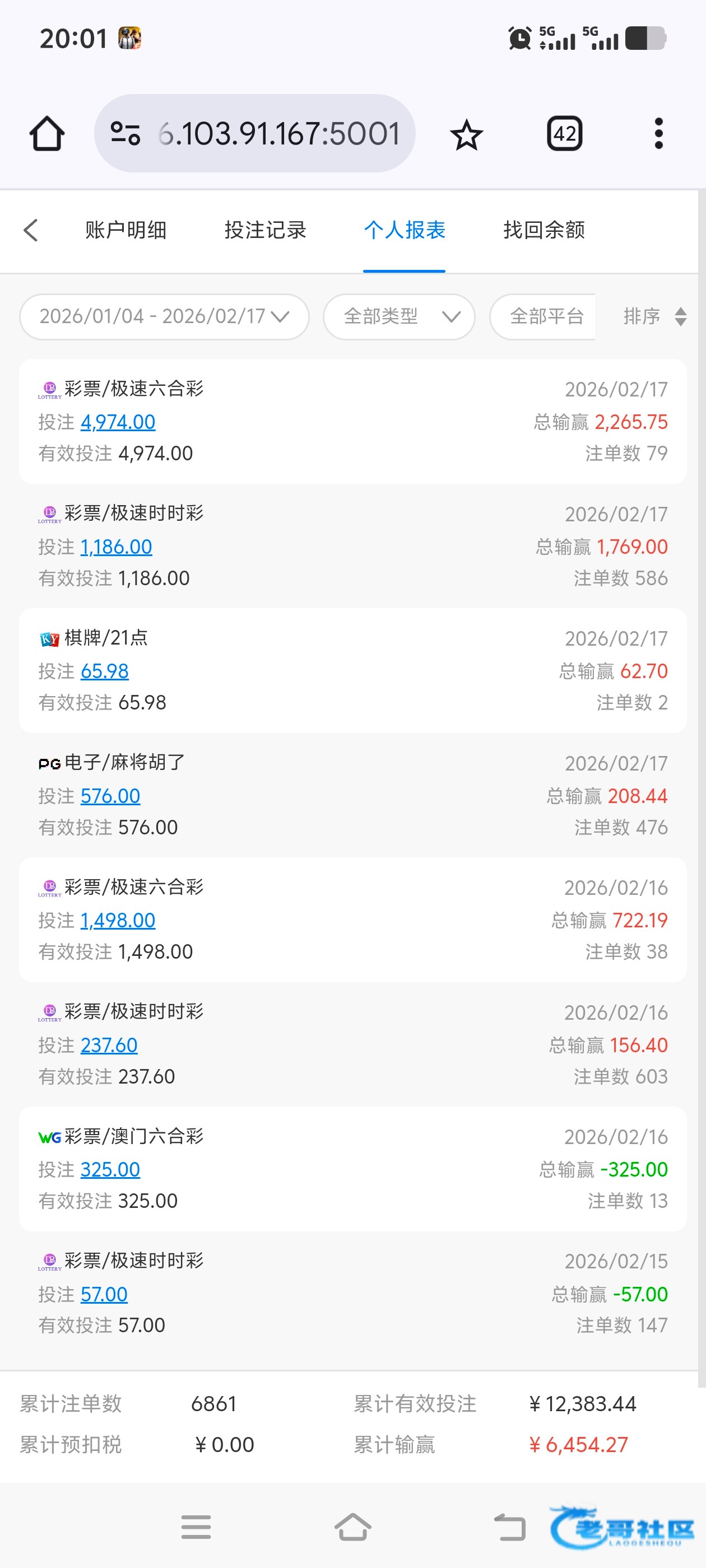Tap the system back navigation icon
The image size is (706, 1568).
pyautogui.click(x=509, y=1527)
